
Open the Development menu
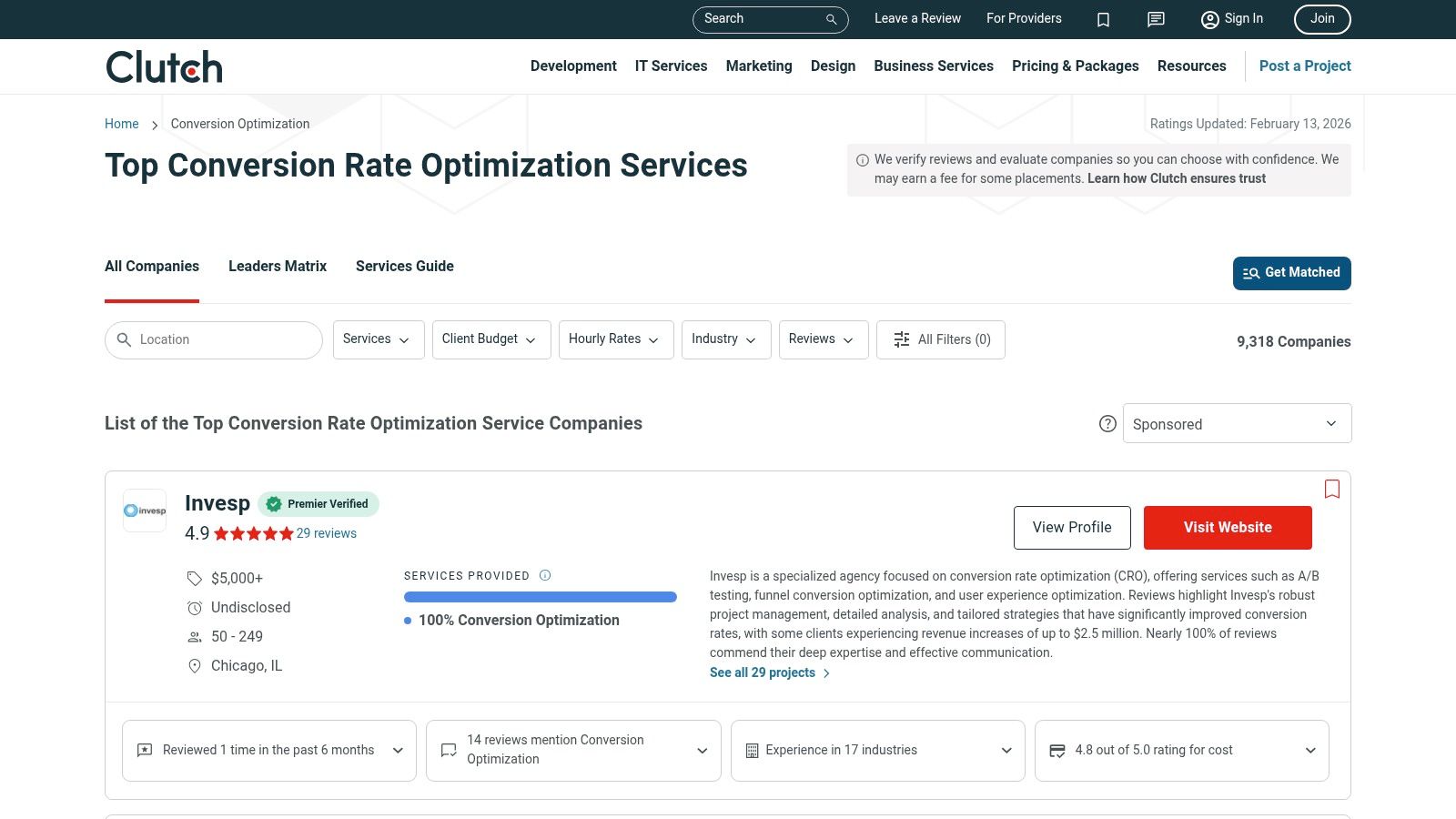pos(573,66)
